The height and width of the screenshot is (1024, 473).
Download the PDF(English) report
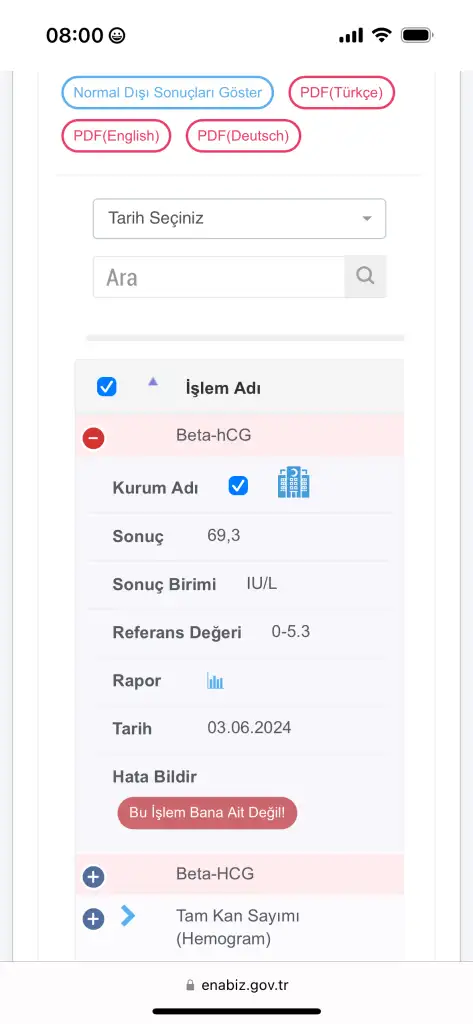(116, 136)
